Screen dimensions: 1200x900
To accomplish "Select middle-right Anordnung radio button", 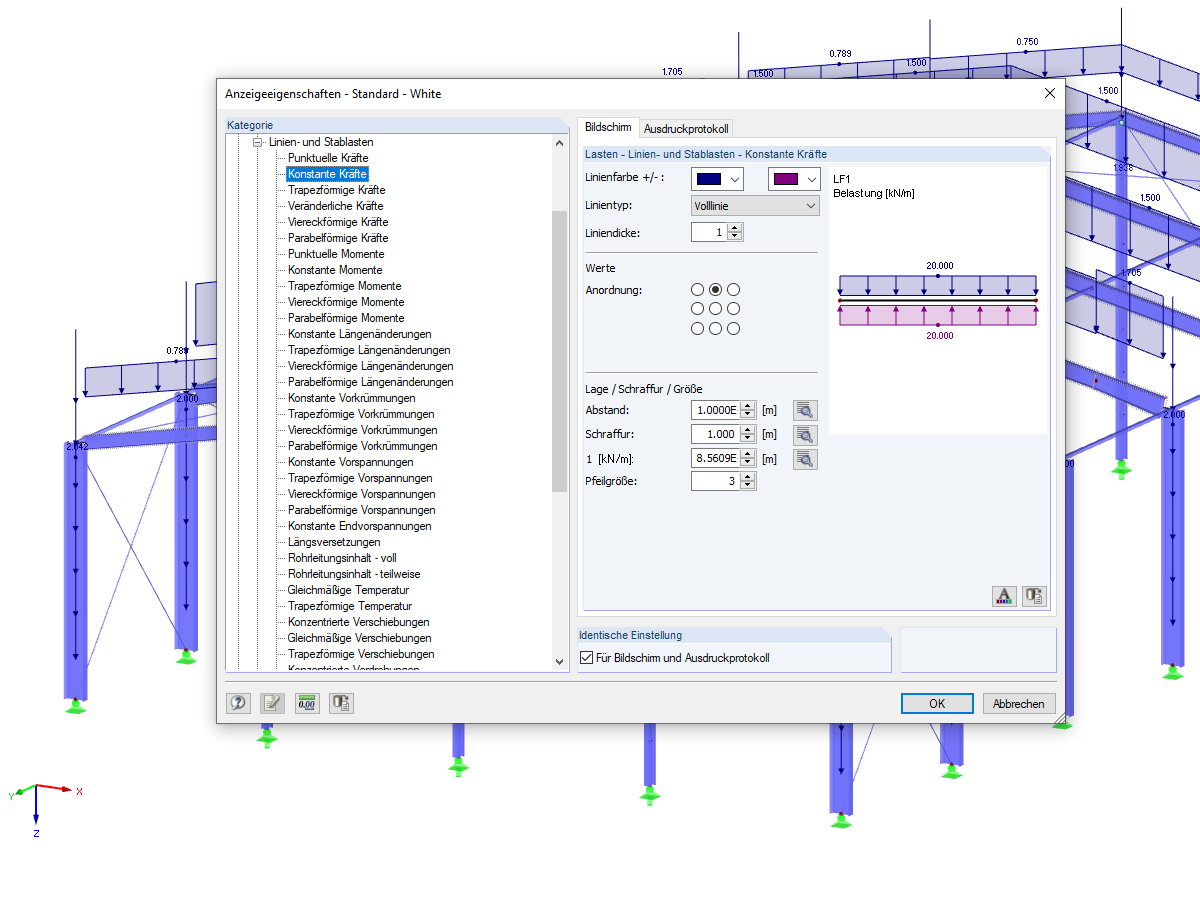I will click(733, 309).
